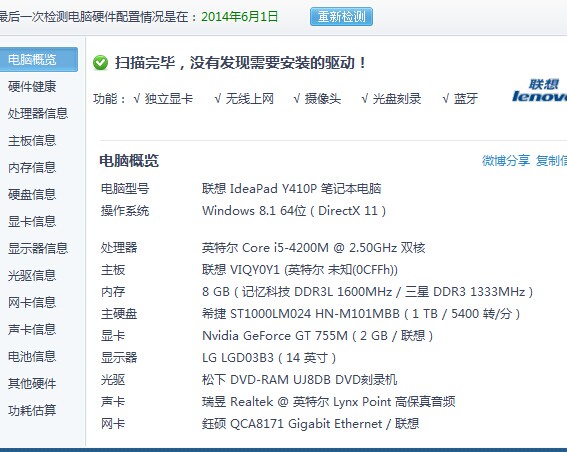Screen dimensions: 567x452
Task: Open 主板信息 sidebar section
Action: pos(32,140)
